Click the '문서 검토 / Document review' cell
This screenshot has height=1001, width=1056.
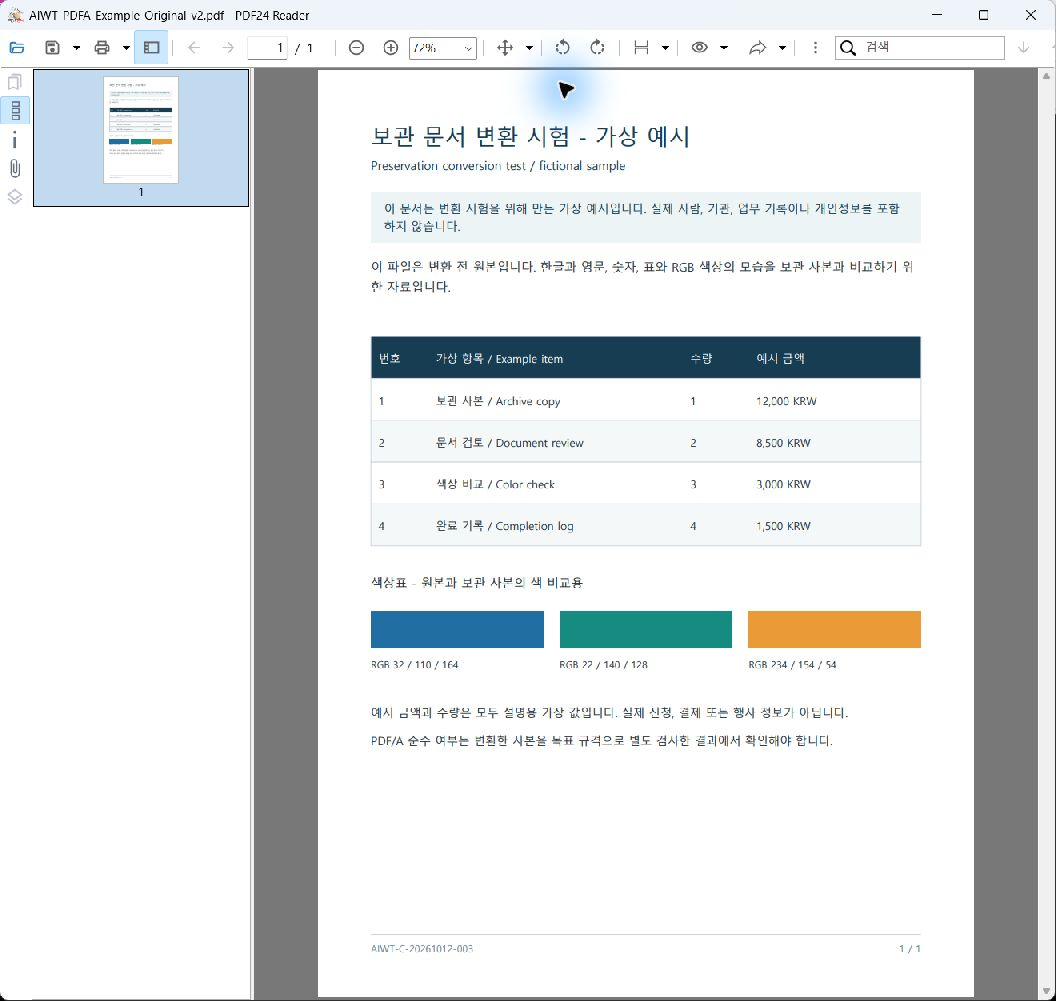pyautogui.click(x=509, y=443)
